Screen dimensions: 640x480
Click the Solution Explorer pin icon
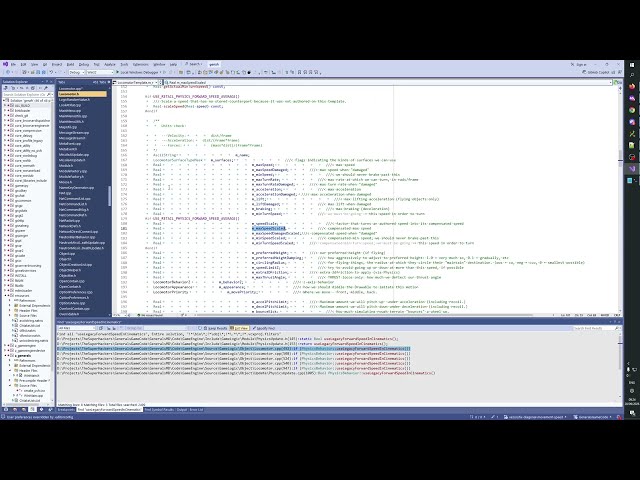46,82
